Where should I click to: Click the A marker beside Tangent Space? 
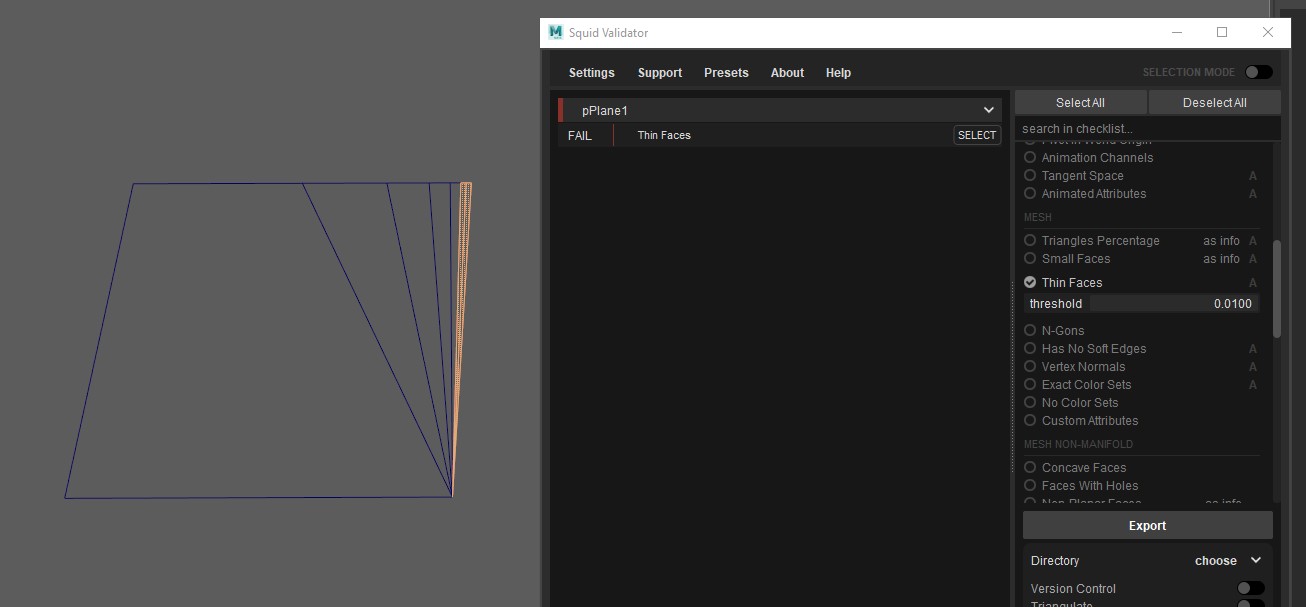tap(1253, 176)
